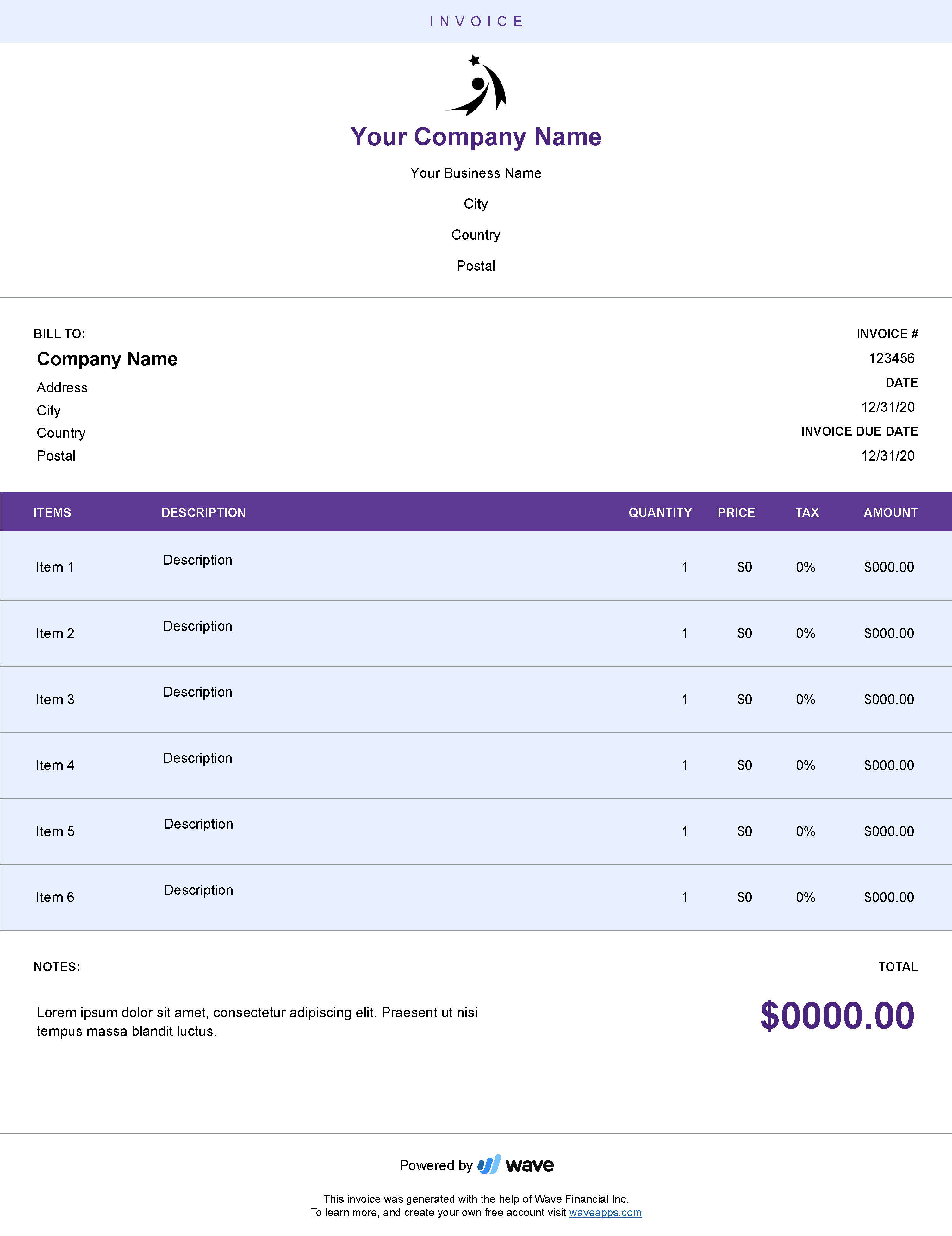Click the Wave logo icon in footer
The height and width of the screenshot is (1236, 952).
pyautogui.click(x=489, y=1164)
